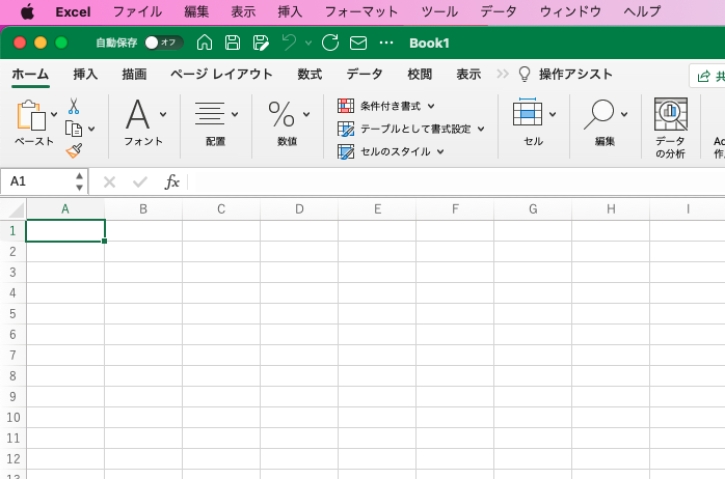Click the Home icon in title bar
Viewport: 725px width, 479px height.
click(204, 43)
